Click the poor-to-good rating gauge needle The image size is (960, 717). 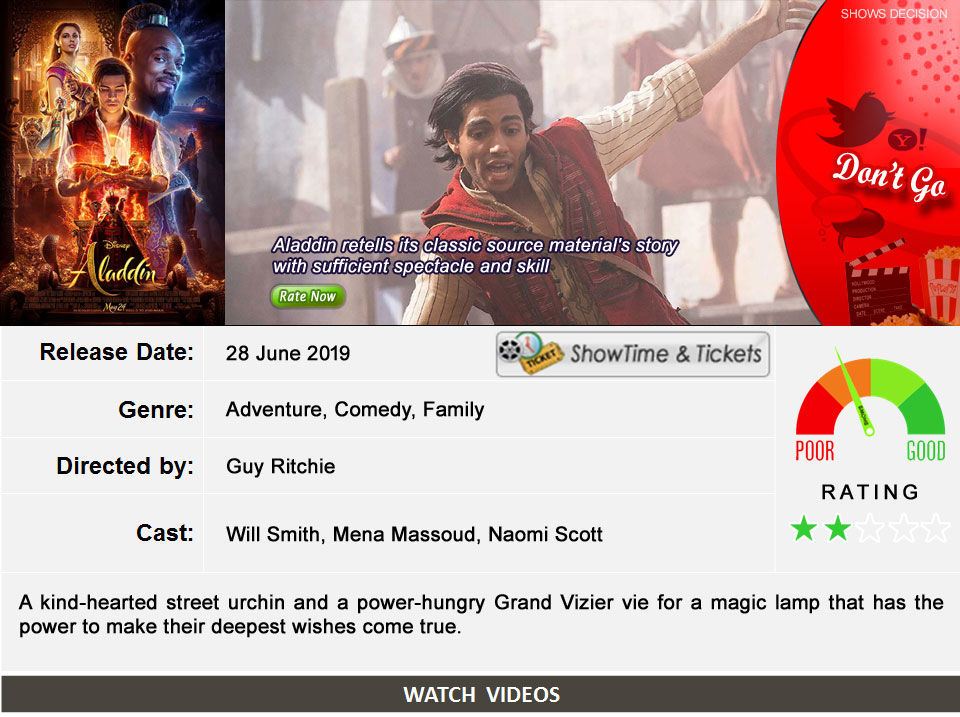pyautogui.click(x=855, y=392)
